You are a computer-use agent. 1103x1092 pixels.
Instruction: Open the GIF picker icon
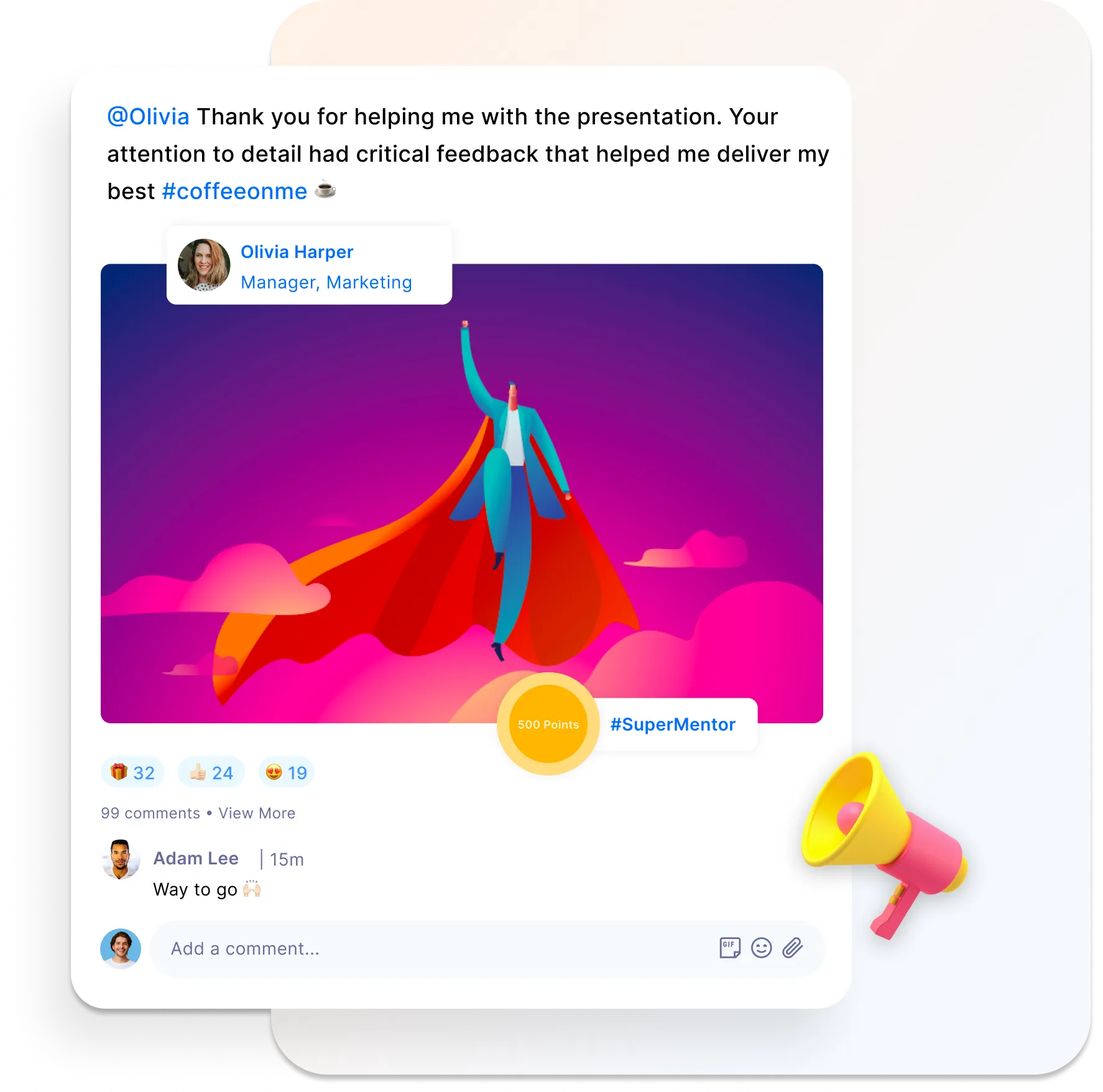click(730, 948)
